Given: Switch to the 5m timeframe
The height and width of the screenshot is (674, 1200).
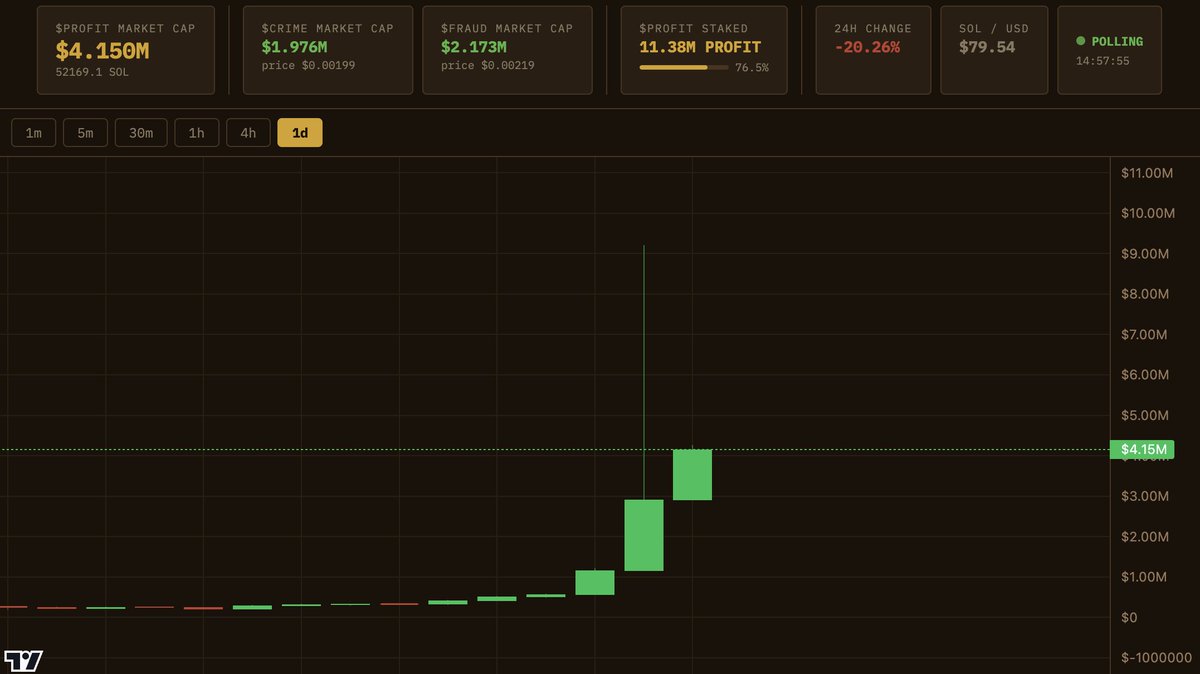Looking at the screenshot, I should point(85,133).
